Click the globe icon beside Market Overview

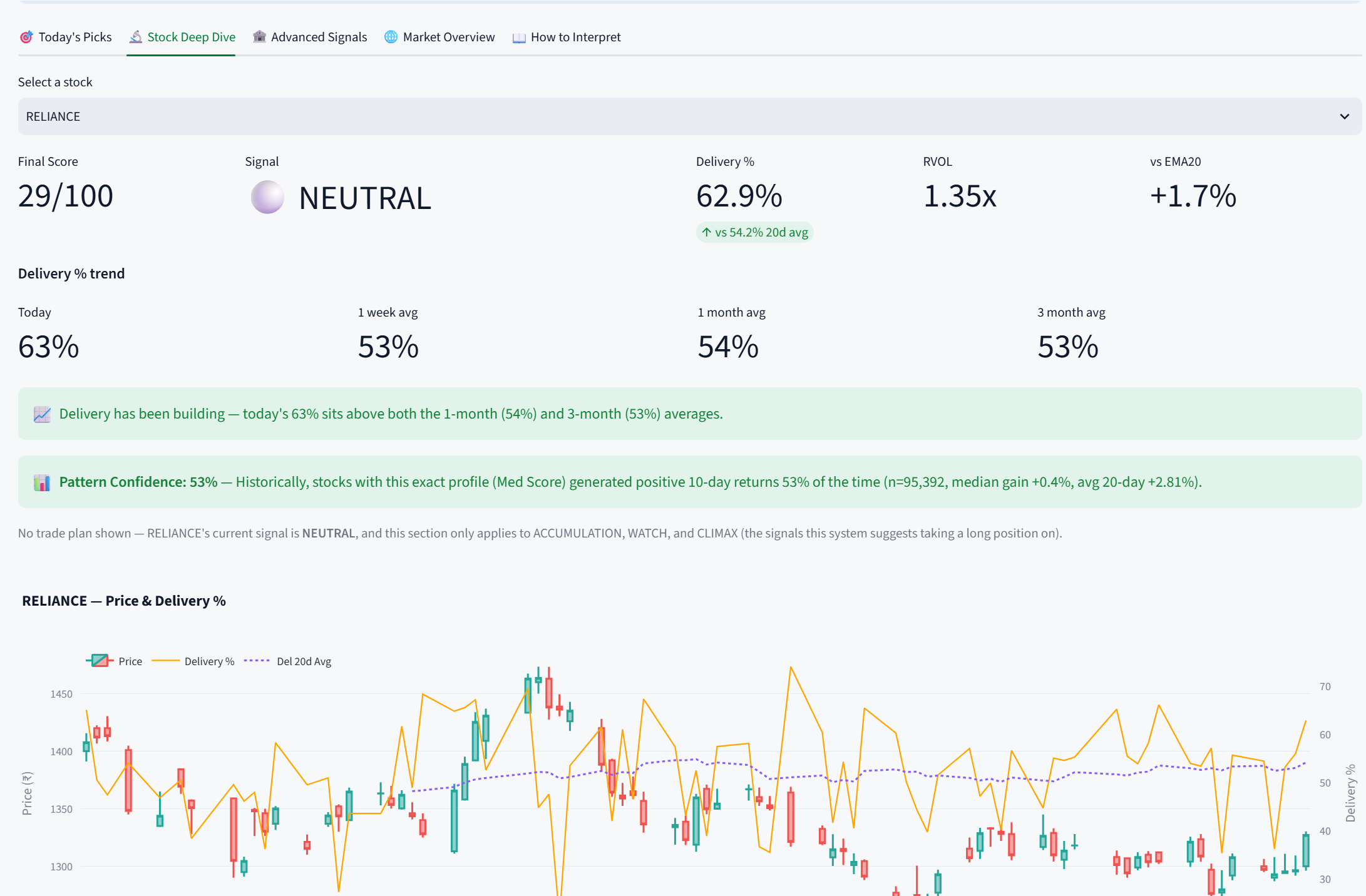[x=391, y=37]
